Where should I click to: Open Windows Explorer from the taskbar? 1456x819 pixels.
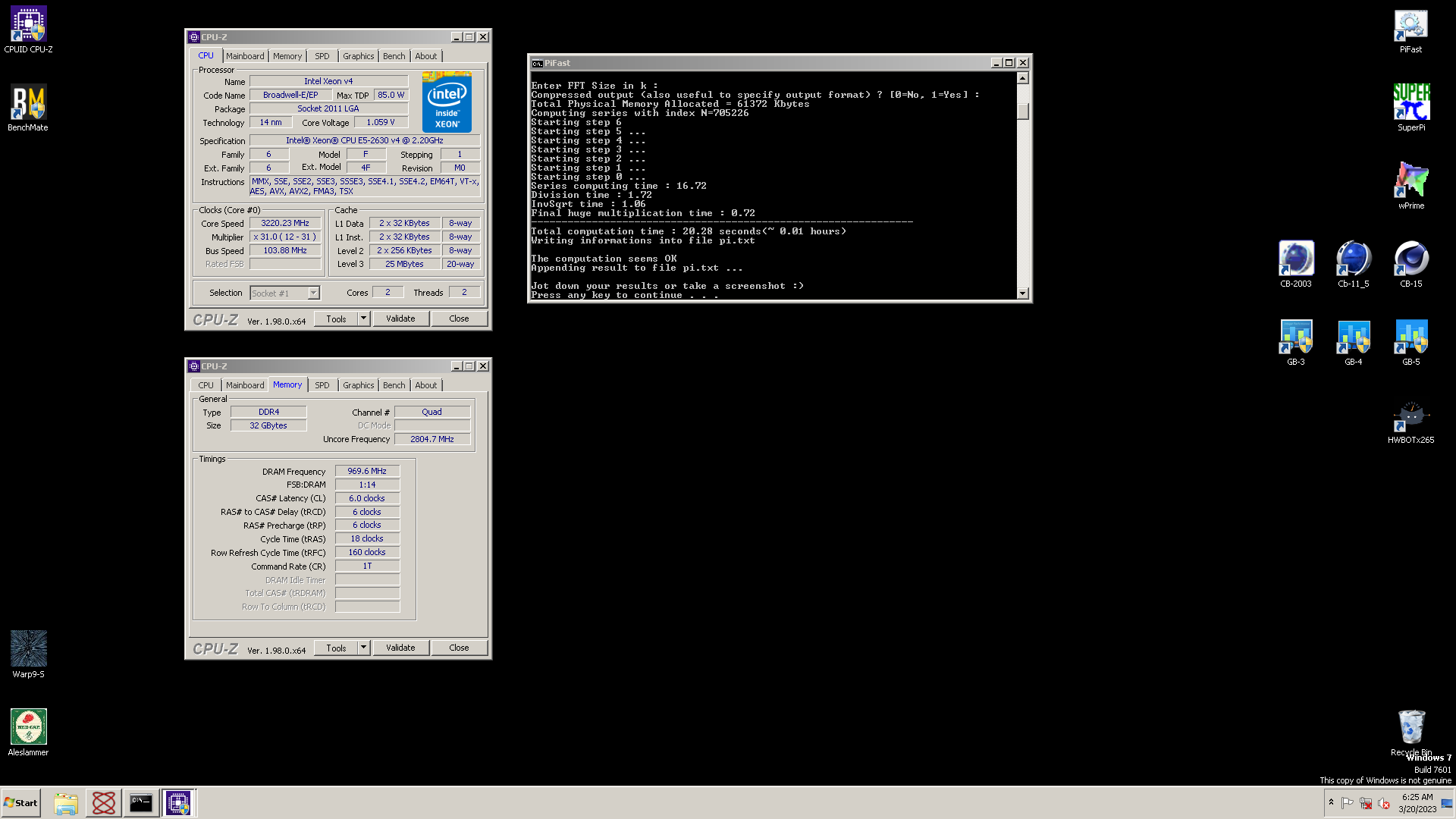pyautogui.click(x=66, y=803)
